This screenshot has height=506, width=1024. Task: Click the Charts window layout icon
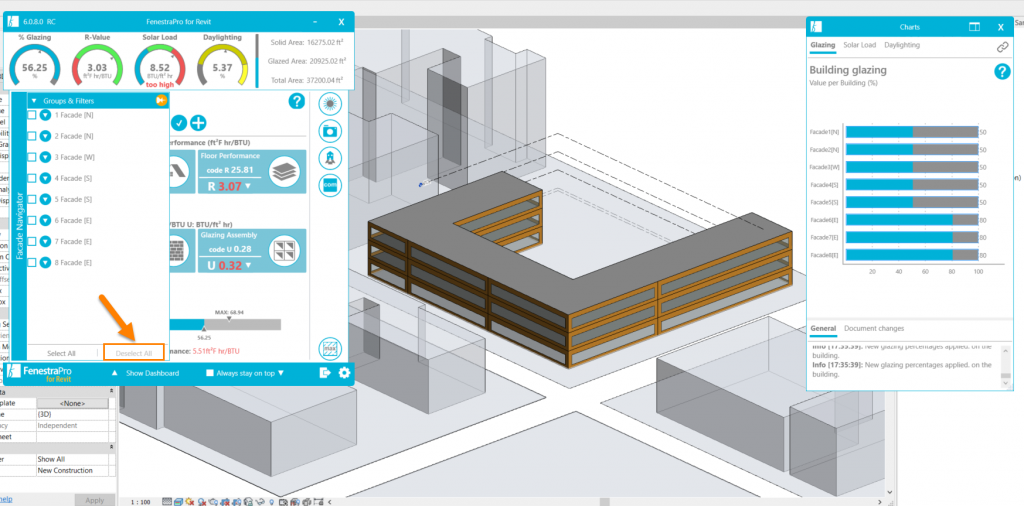974,27
